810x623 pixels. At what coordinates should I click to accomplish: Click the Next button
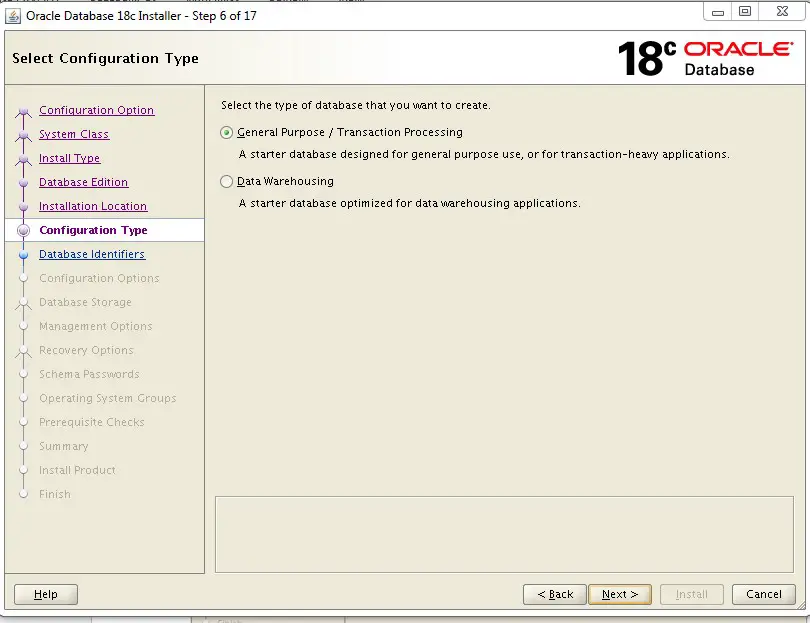tap(620, 595)
